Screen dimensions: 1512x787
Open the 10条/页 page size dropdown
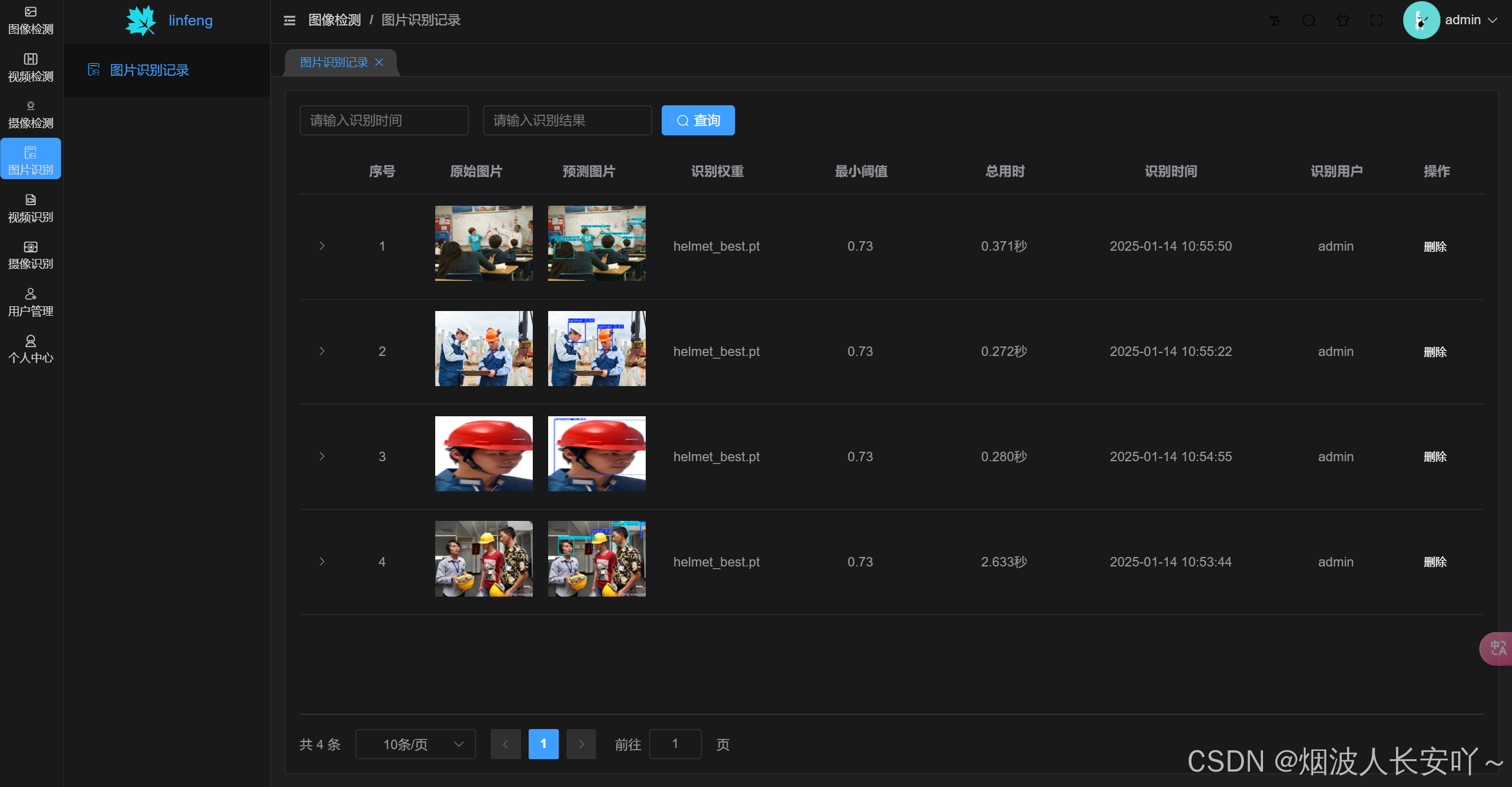click(416, 744)
